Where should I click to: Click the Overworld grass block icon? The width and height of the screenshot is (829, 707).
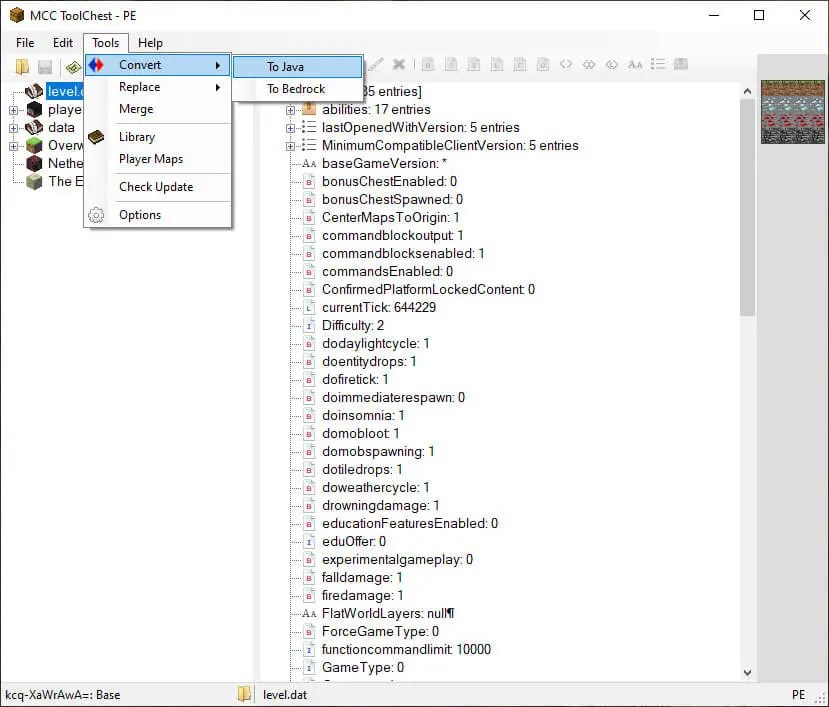pos(34,145)
